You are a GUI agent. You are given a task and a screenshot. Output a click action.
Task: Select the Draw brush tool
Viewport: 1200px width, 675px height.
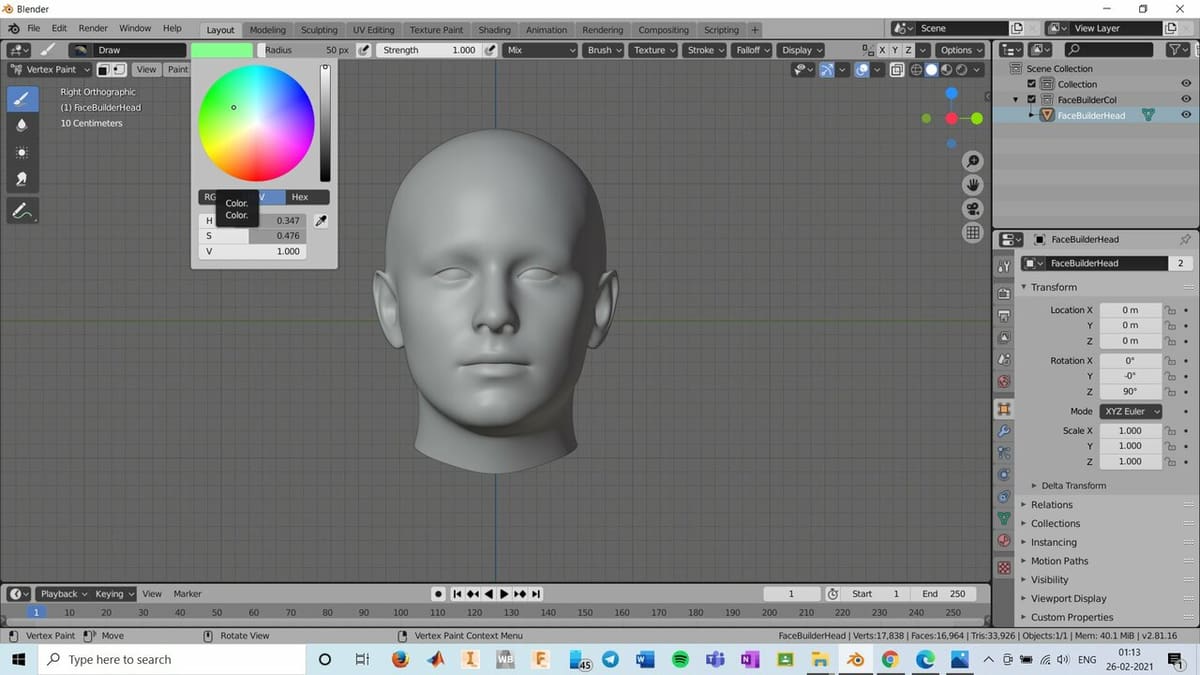click(x=22, y=99)
